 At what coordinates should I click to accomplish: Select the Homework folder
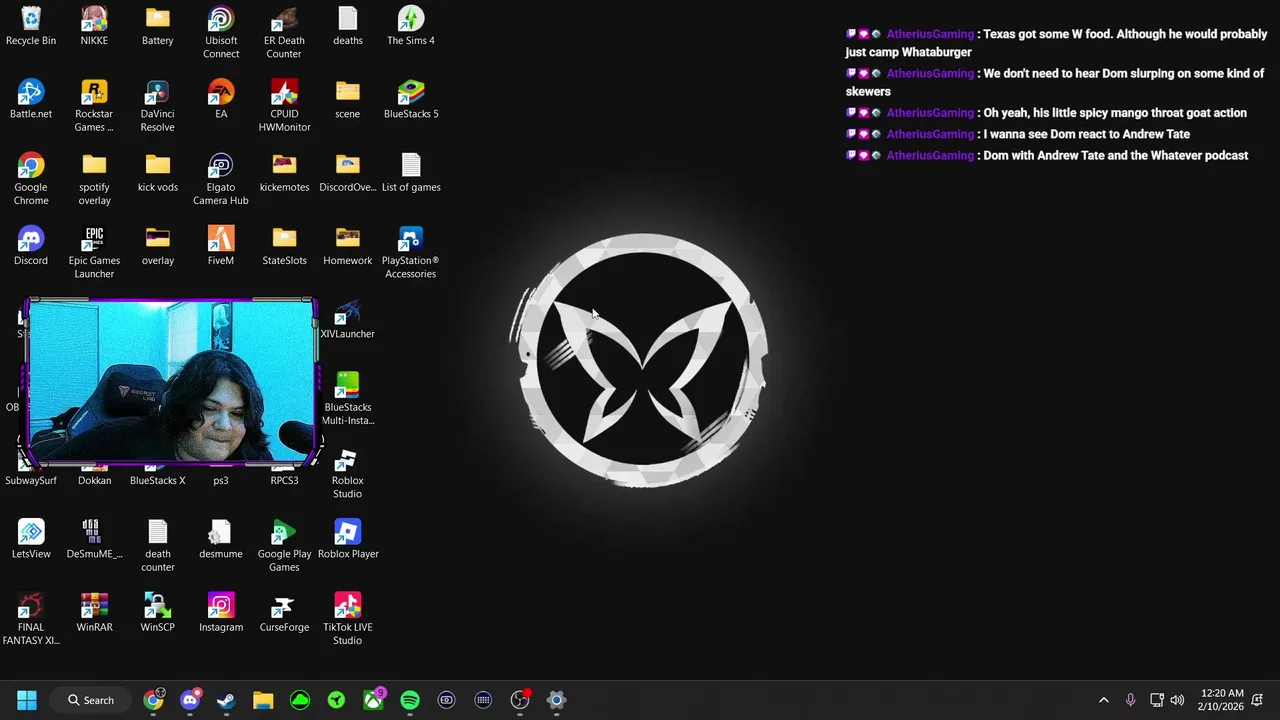coord(347,246)
